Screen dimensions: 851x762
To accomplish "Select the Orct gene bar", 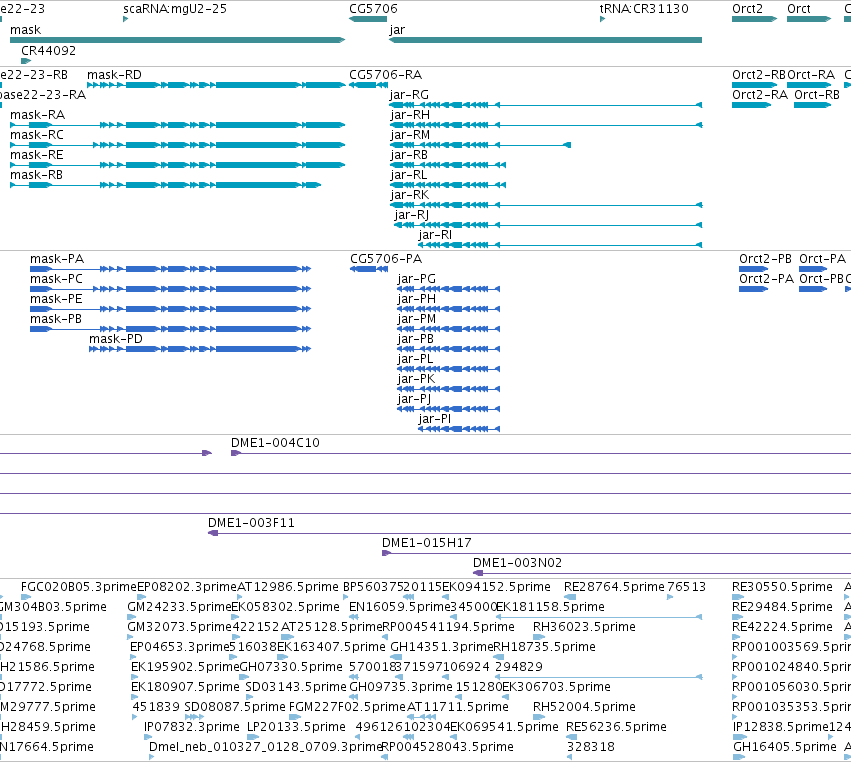I will coord(809,19).
